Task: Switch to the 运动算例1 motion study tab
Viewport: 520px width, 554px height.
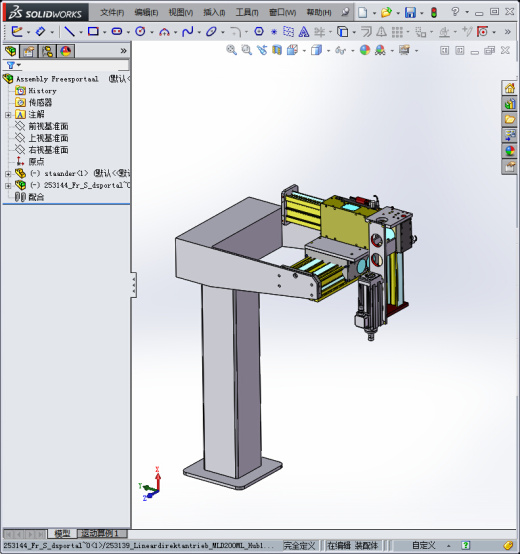Action: click(100, 533)
